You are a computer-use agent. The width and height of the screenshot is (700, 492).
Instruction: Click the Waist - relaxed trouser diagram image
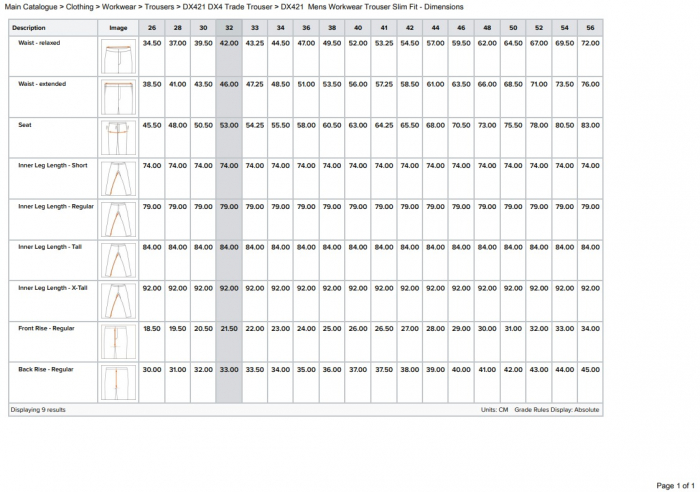pos(118,55)
